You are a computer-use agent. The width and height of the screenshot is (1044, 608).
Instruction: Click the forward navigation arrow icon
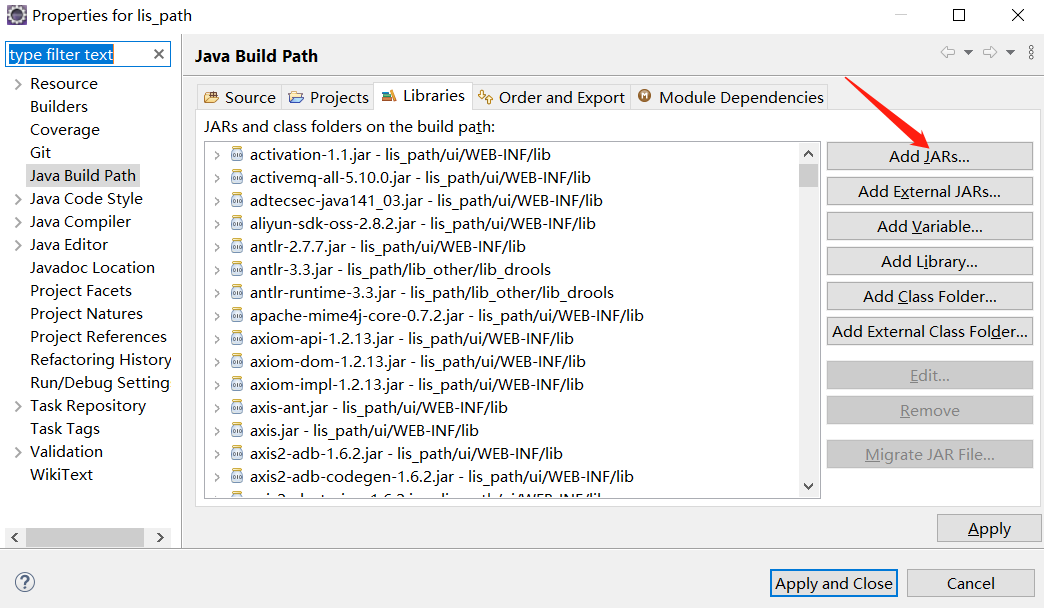click(990, 52)
